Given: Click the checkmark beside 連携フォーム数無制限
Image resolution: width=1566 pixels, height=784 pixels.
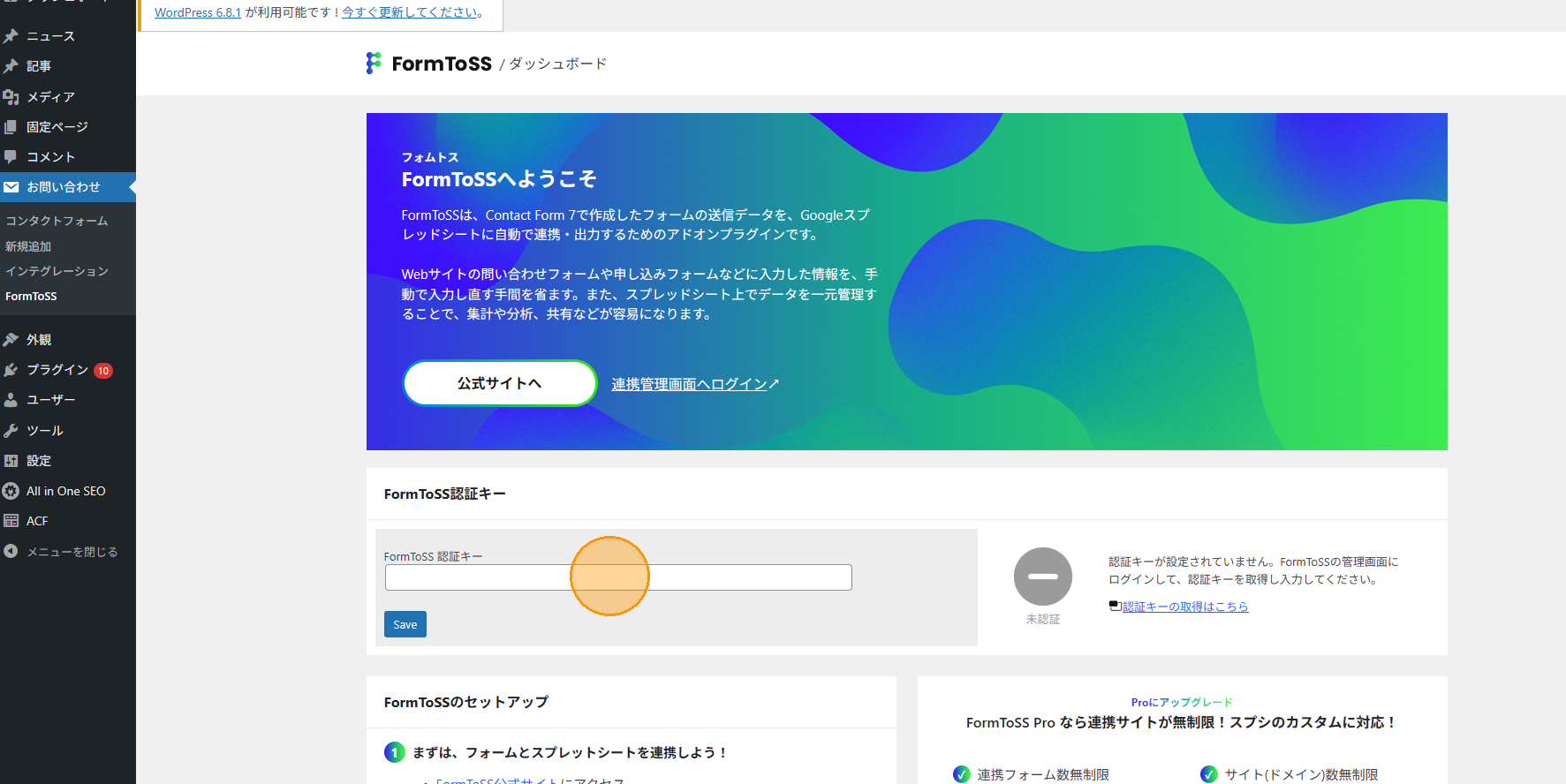Looking at the screenshot, I should pyautogui.click(x=962, y=774).
